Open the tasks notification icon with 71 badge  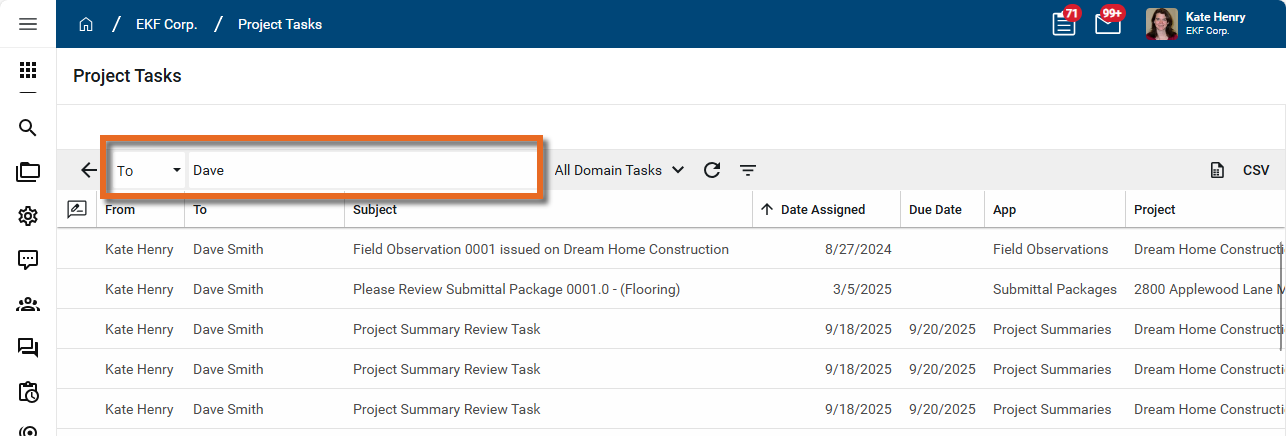1064,24
